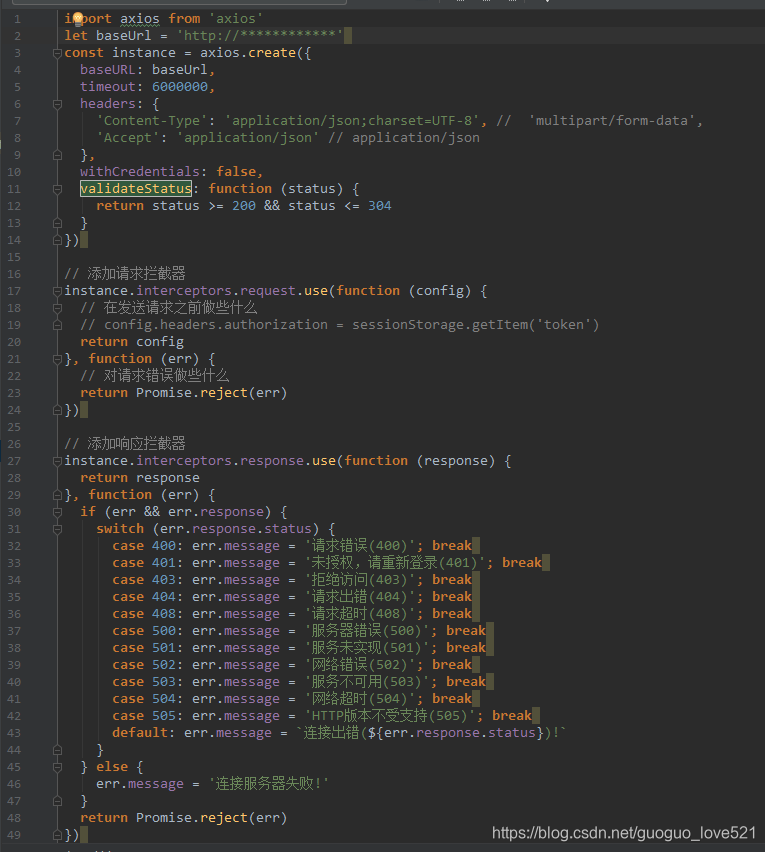Click the 'http://************' string on line 2
The width and height of the screenshot is (765, 852).
click(x=260, y=36)
